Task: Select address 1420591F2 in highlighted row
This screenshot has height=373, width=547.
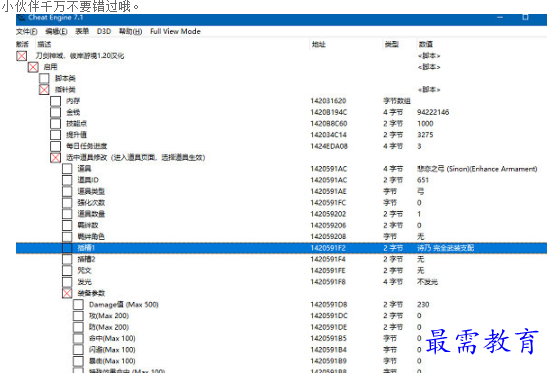Action: (x=328, y=248)
